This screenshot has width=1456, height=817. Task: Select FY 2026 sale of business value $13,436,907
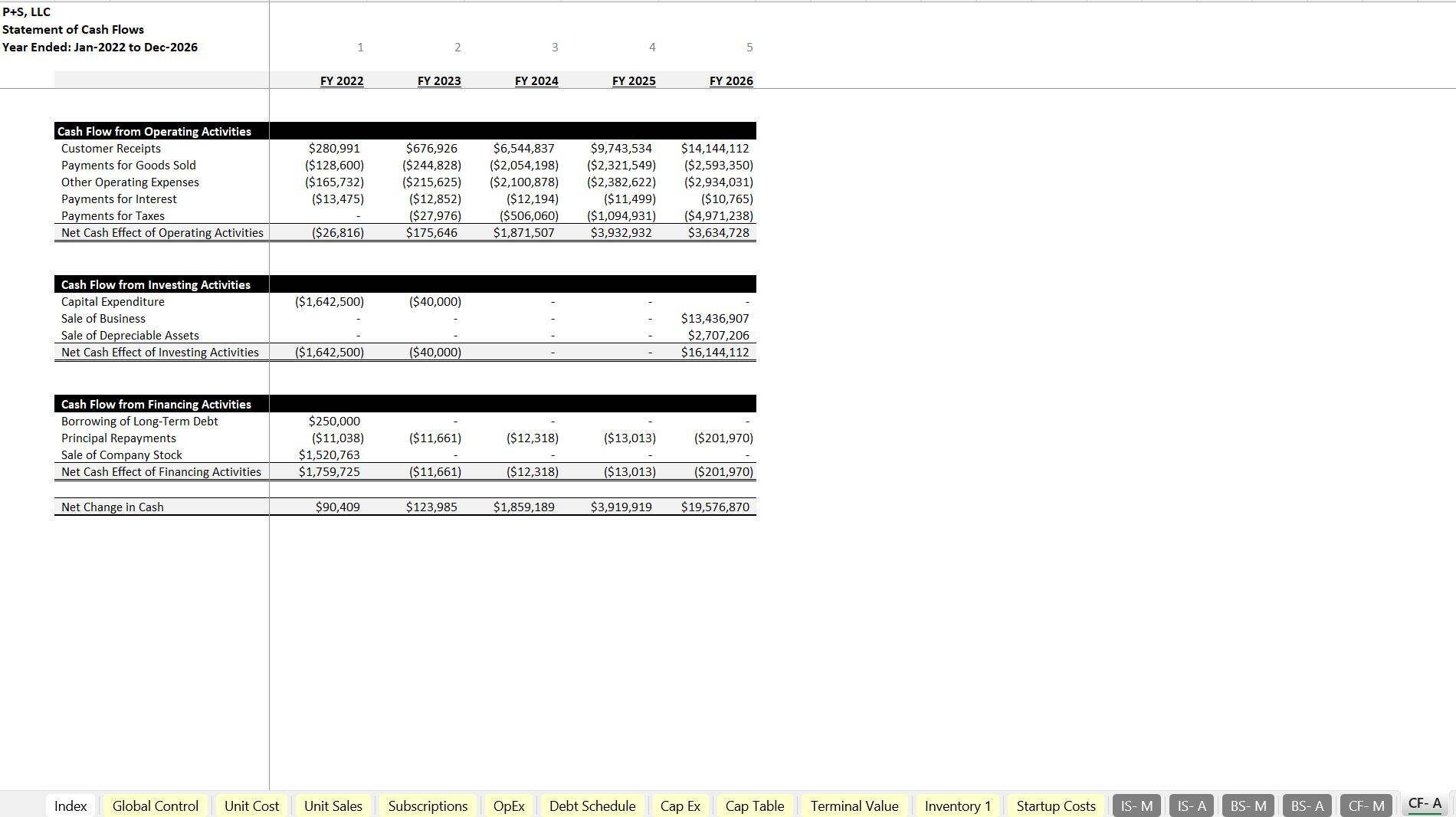(x=715, y=318)
